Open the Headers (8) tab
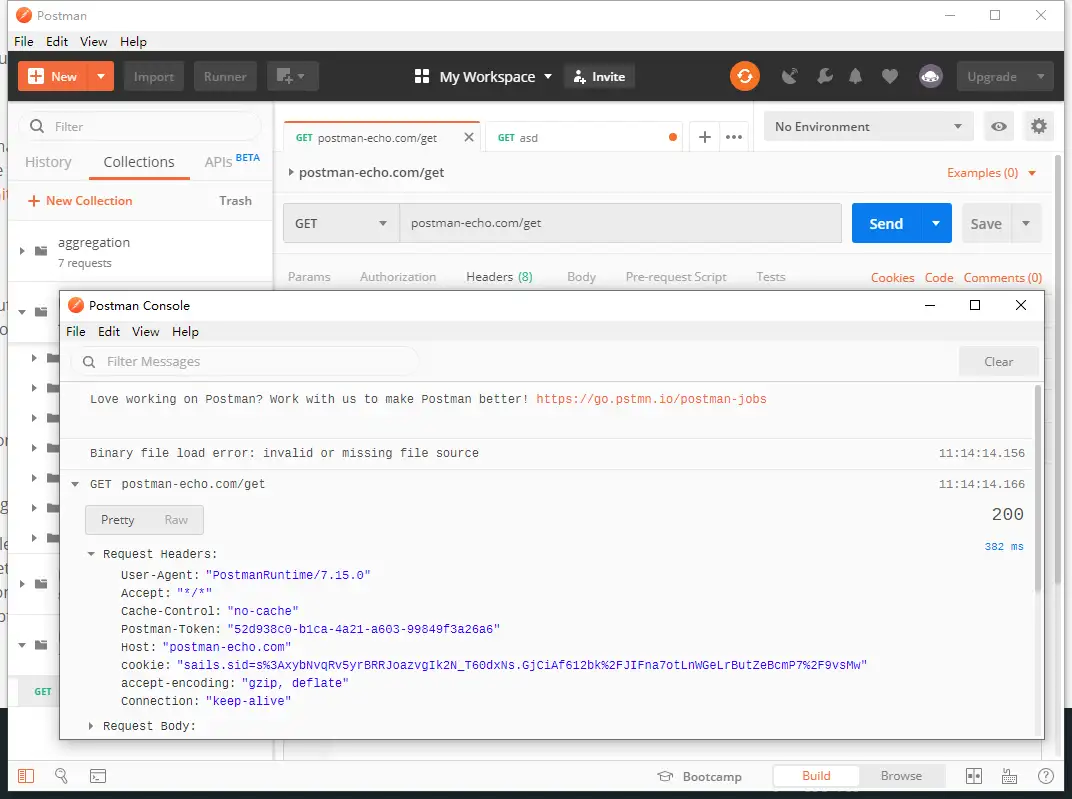 coord(499,277)
